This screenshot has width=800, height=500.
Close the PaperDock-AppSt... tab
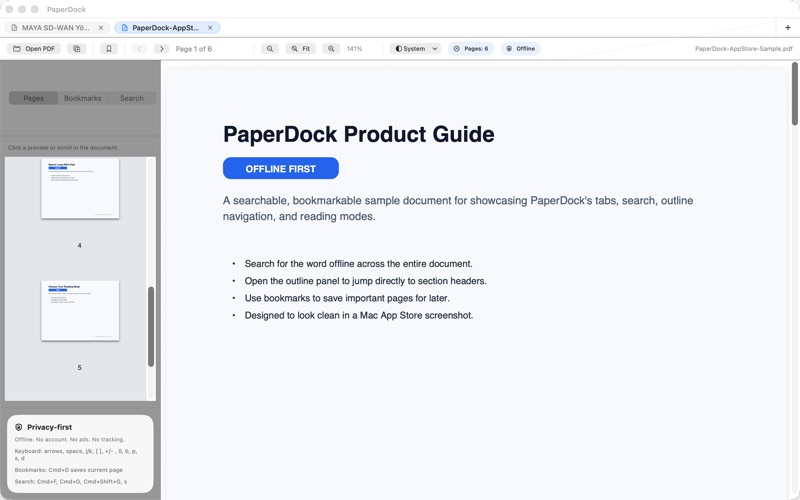[x=210, y=28]
